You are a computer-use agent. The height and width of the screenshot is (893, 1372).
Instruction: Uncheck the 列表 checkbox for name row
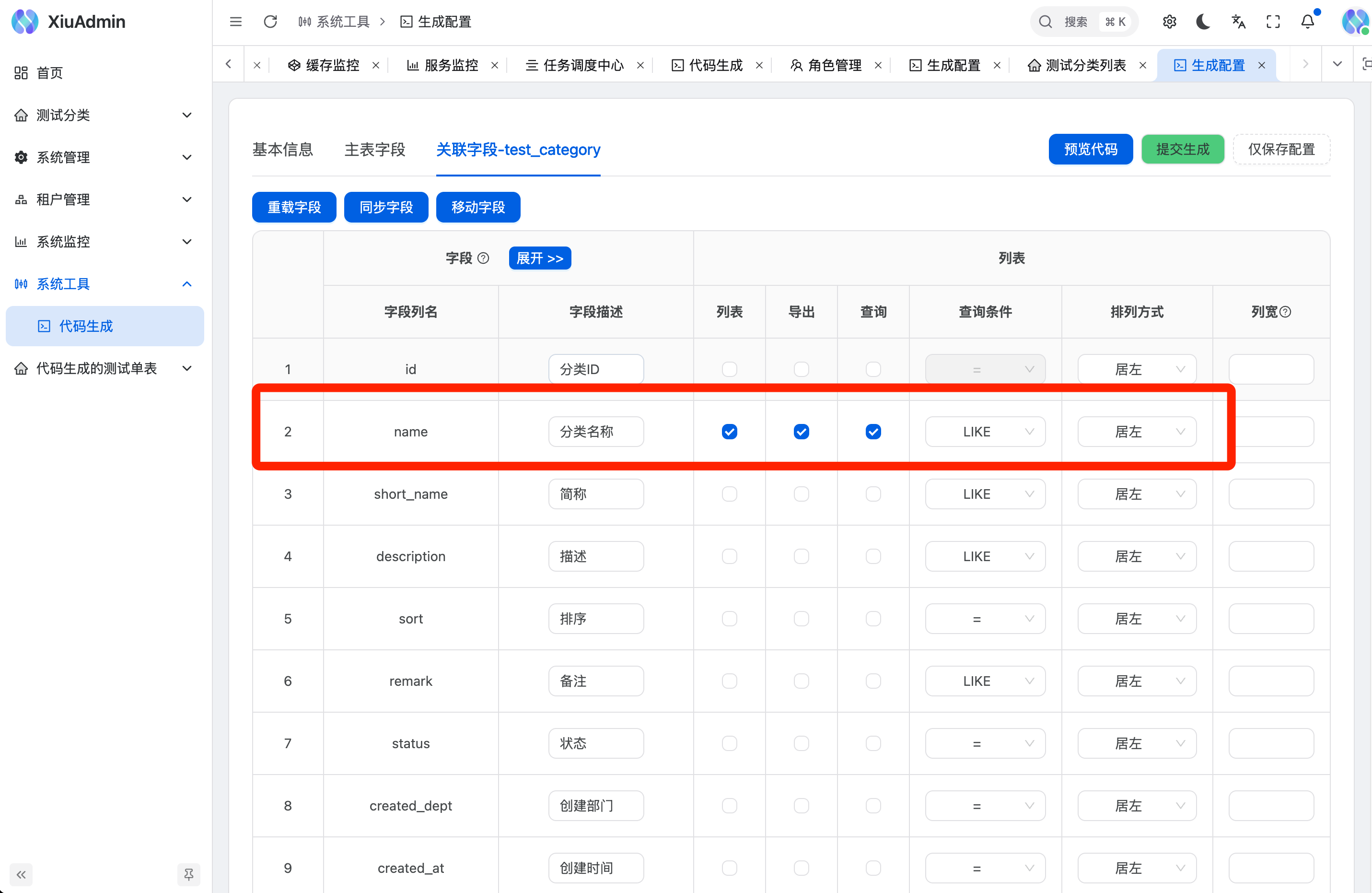[x=729, y=432]
